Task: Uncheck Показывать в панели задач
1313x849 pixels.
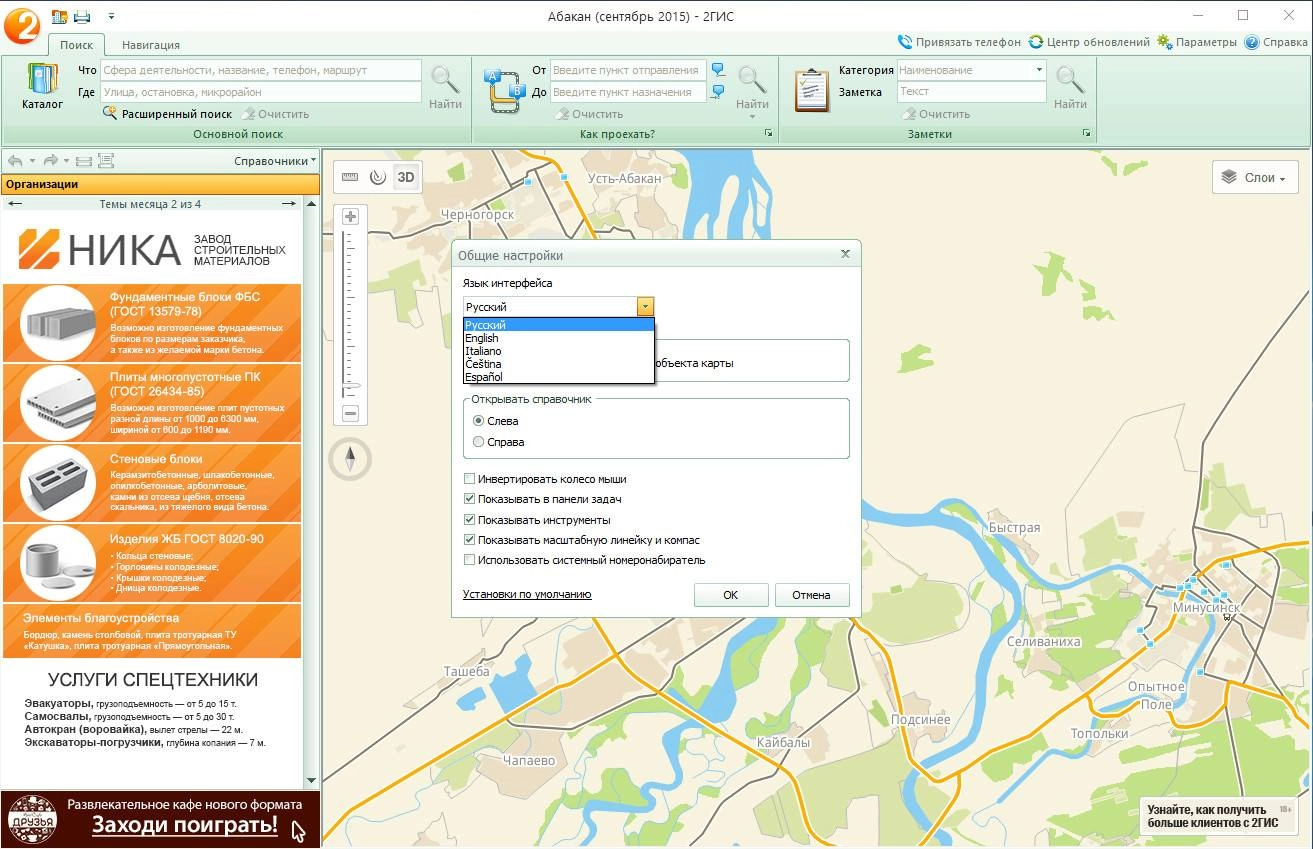Action: (470, 499)
